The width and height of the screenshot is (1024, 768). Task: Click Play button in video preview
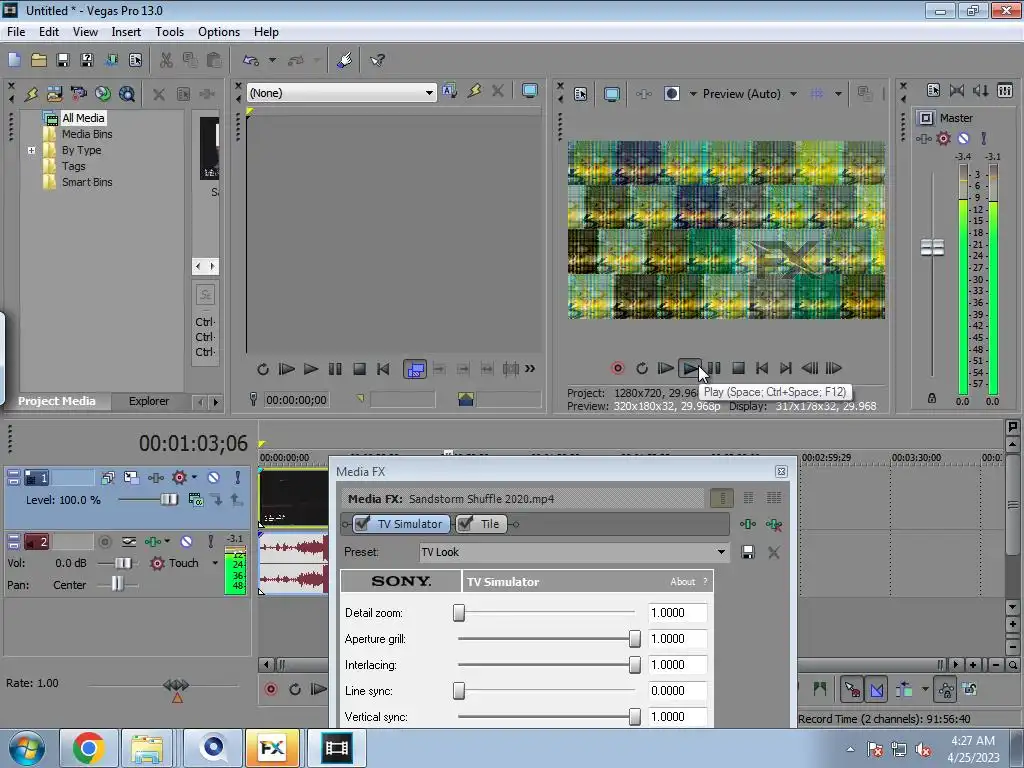click(690, 368)
